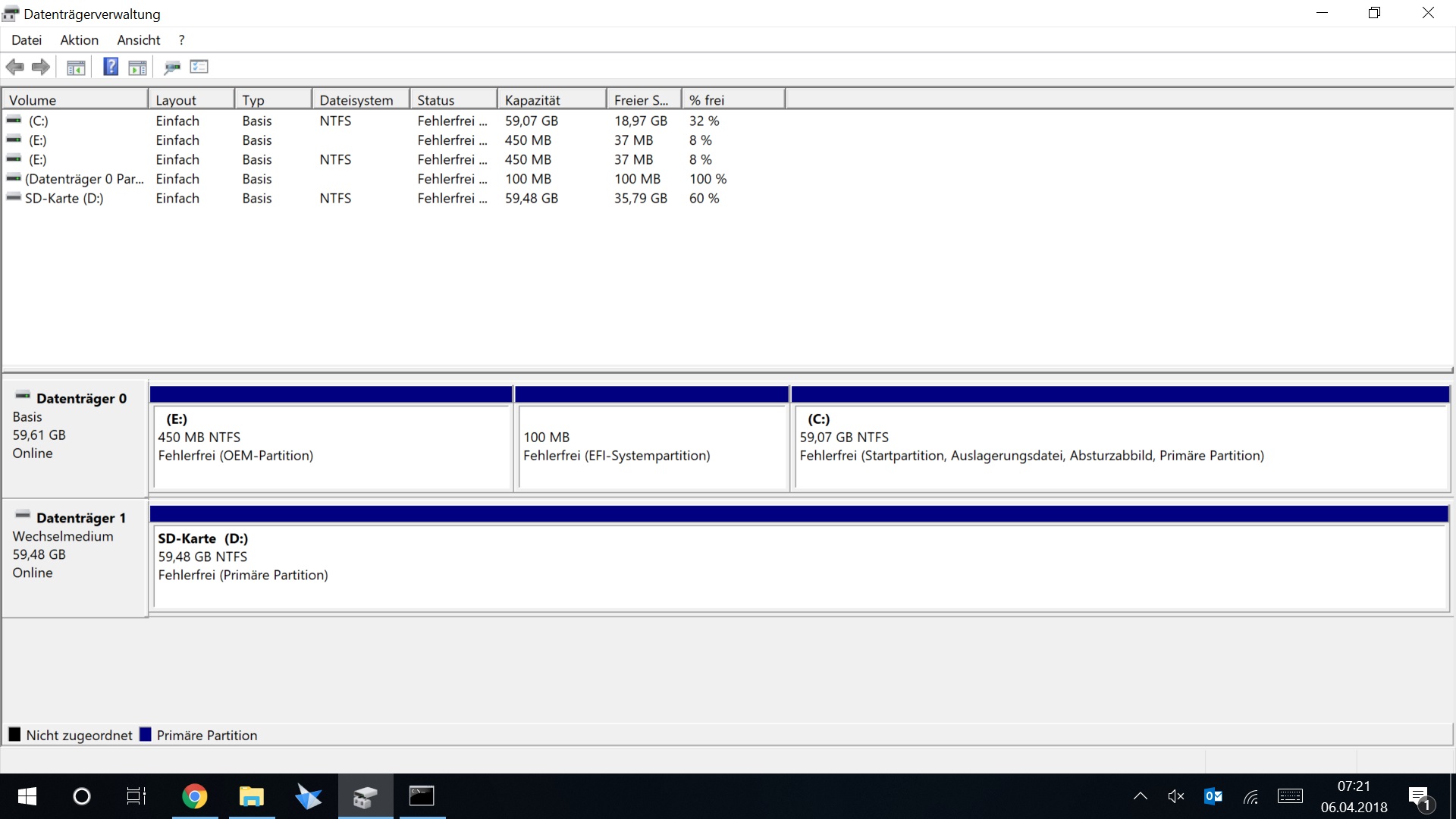Screen dimensions: 1456x819
Task: Select the SD-Karte (D:) volume row
Action: coord(64,199)
